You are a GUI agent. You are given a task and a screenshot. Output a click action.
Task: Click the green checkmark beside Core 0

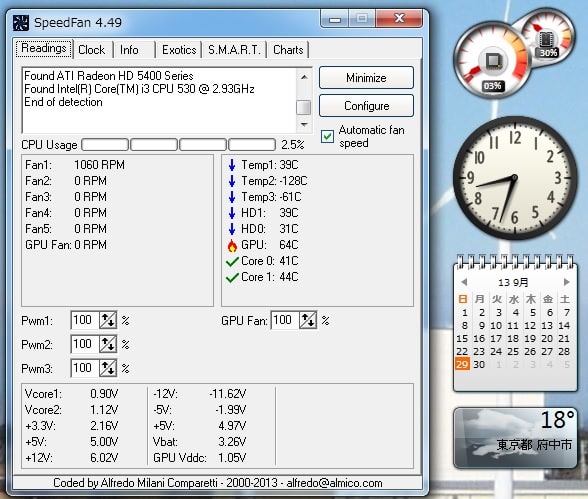click(x=232, y=261)
